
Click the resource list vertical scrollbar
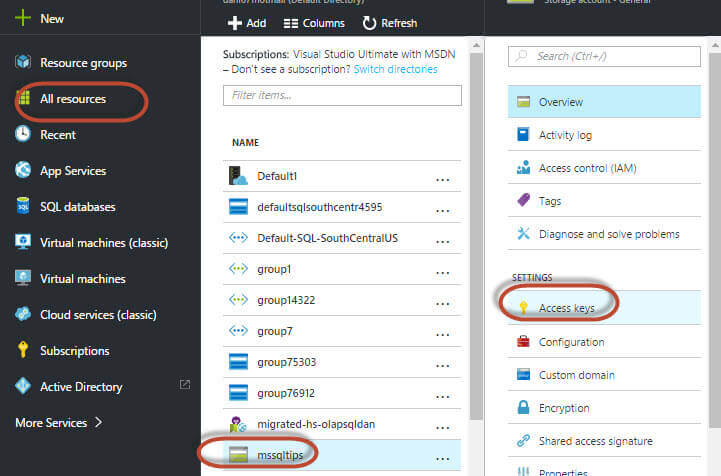[x=476, y=235]
